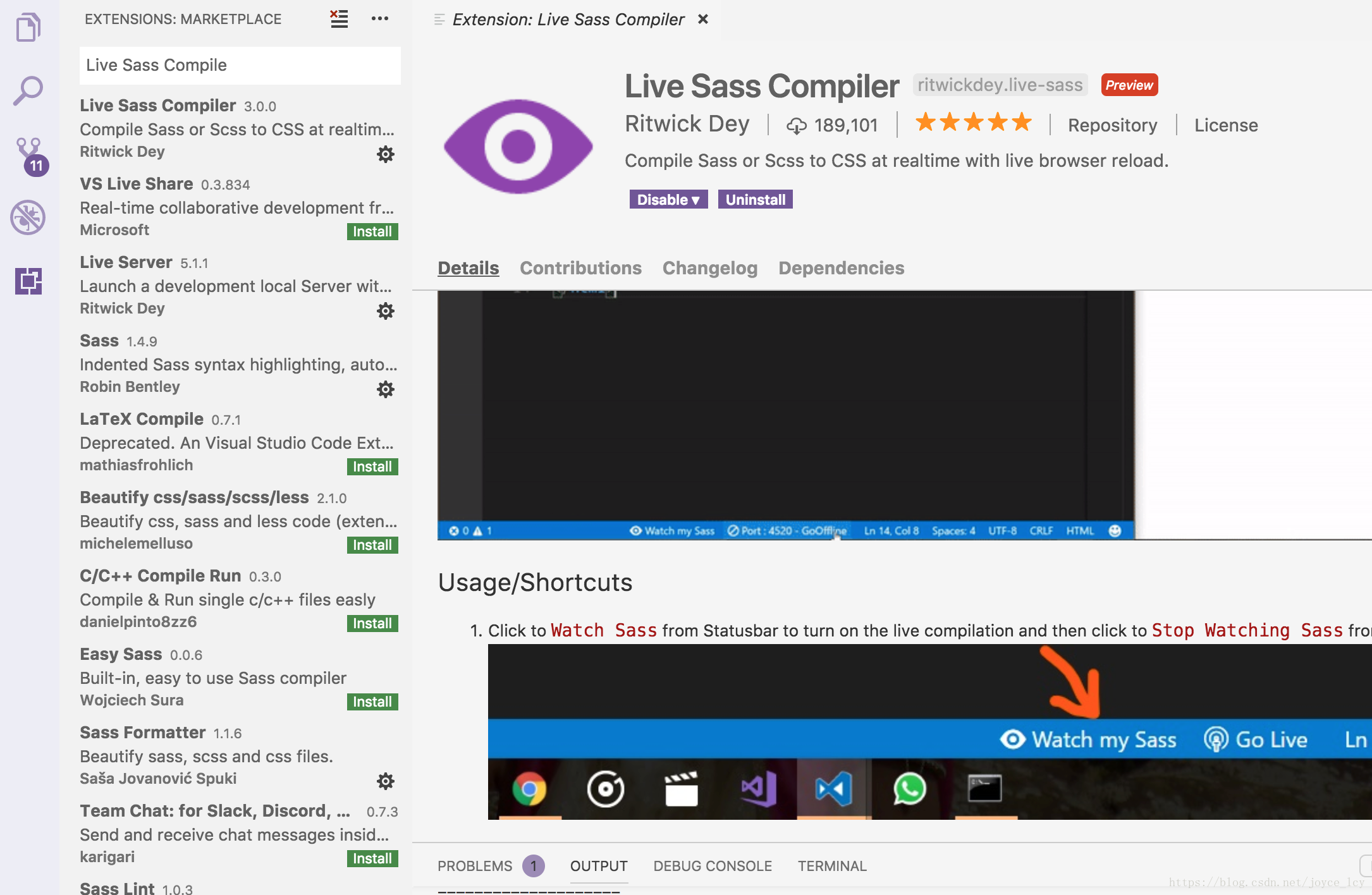Screen dimensions: 1372x895
Task: Install Easy Sass extension
Action: point(372,702)
